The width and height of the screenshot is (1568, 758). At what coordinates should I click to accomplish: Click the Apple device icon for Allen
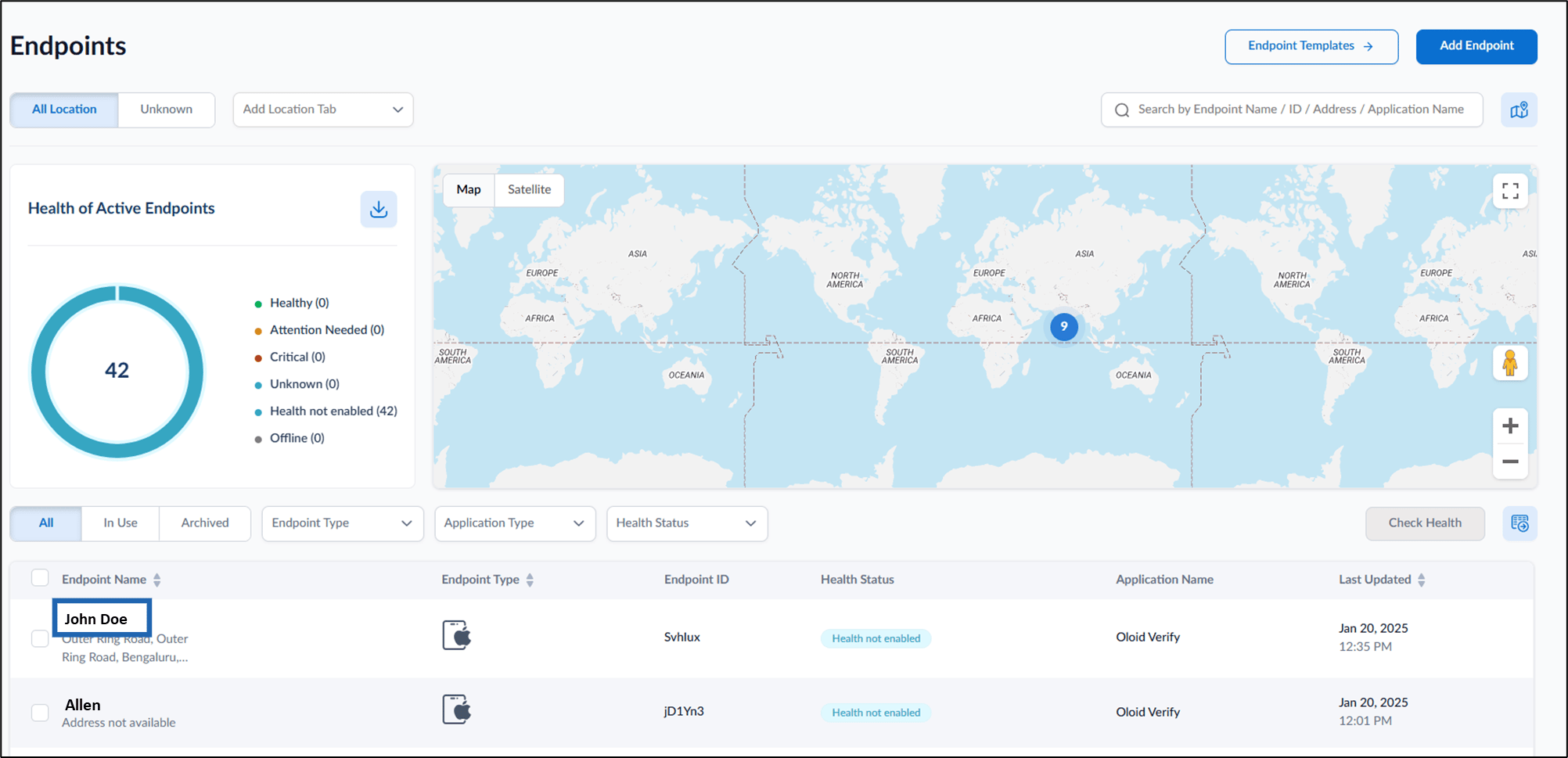coord(457,710)
